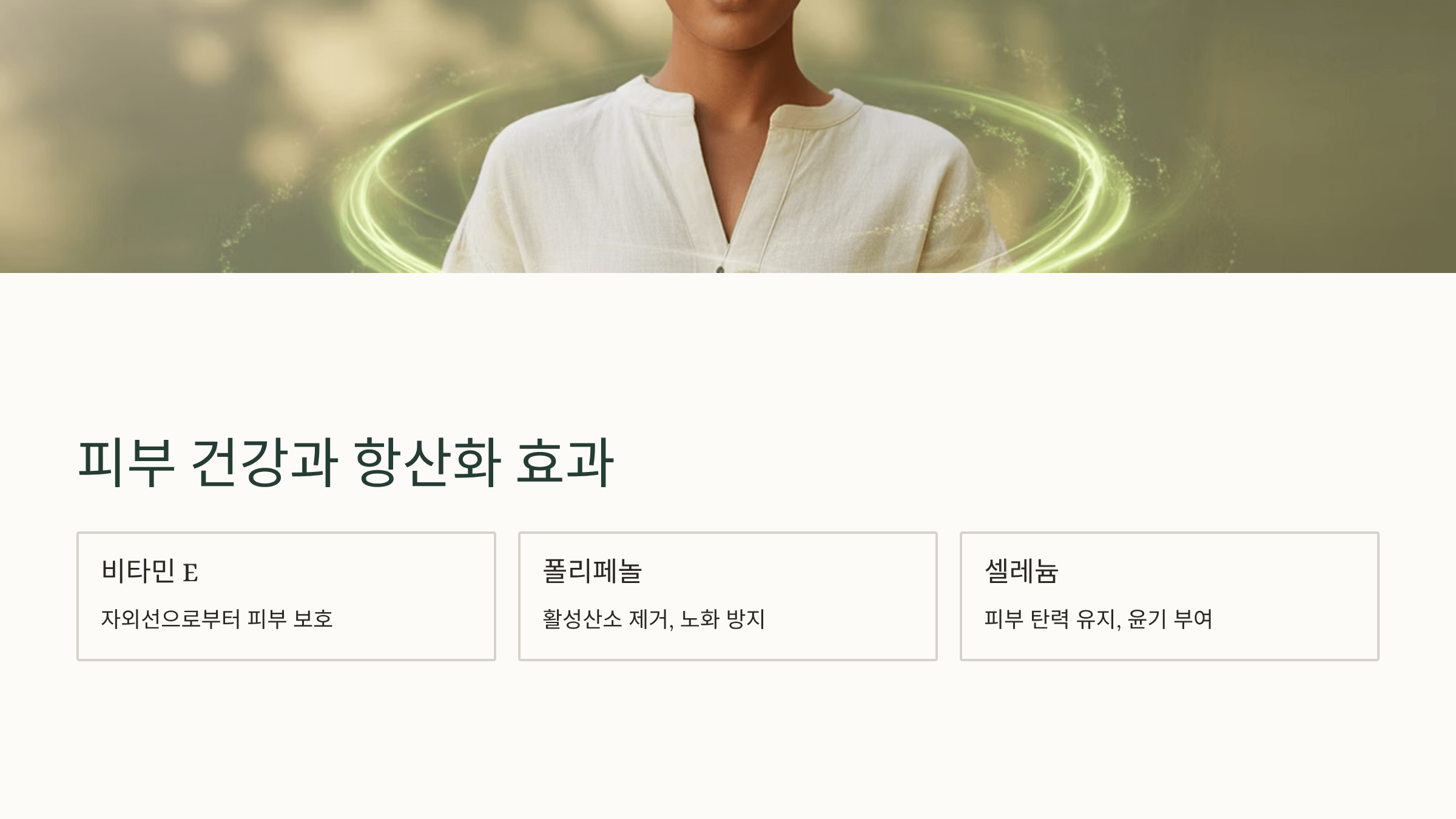Screen dimensions: 1456x819
Task: Select the 셀레늄 card heading
Action: [x=1021, y=571]
